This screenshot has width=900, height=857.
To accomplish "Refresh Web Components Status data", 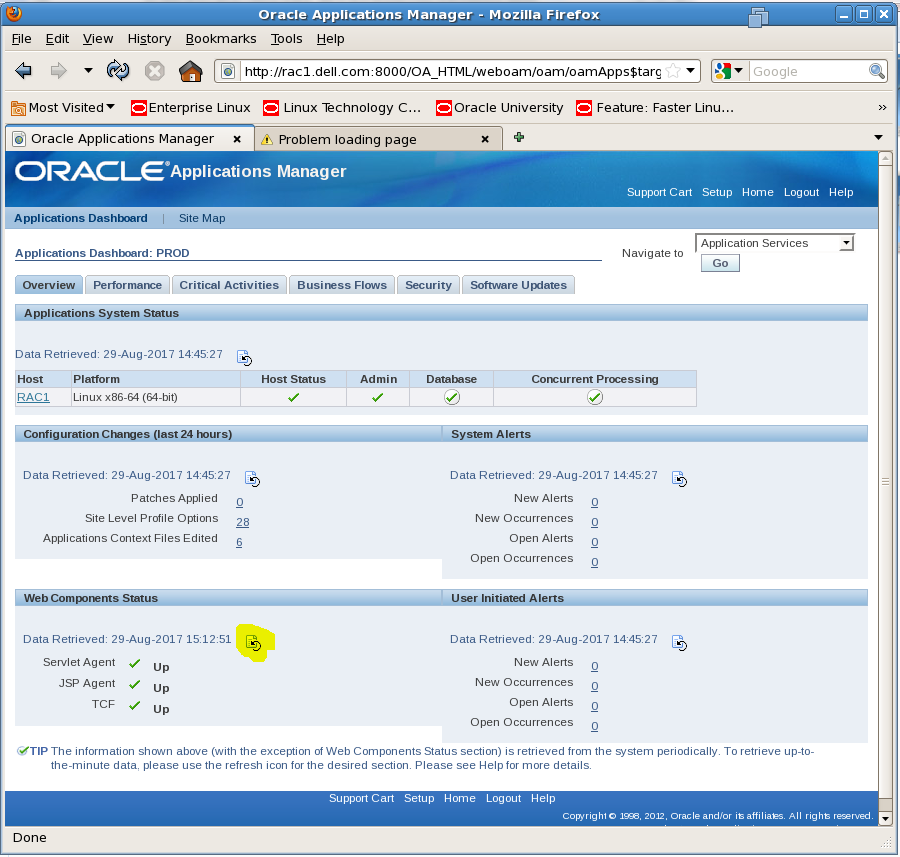I will tap(254, 642).
